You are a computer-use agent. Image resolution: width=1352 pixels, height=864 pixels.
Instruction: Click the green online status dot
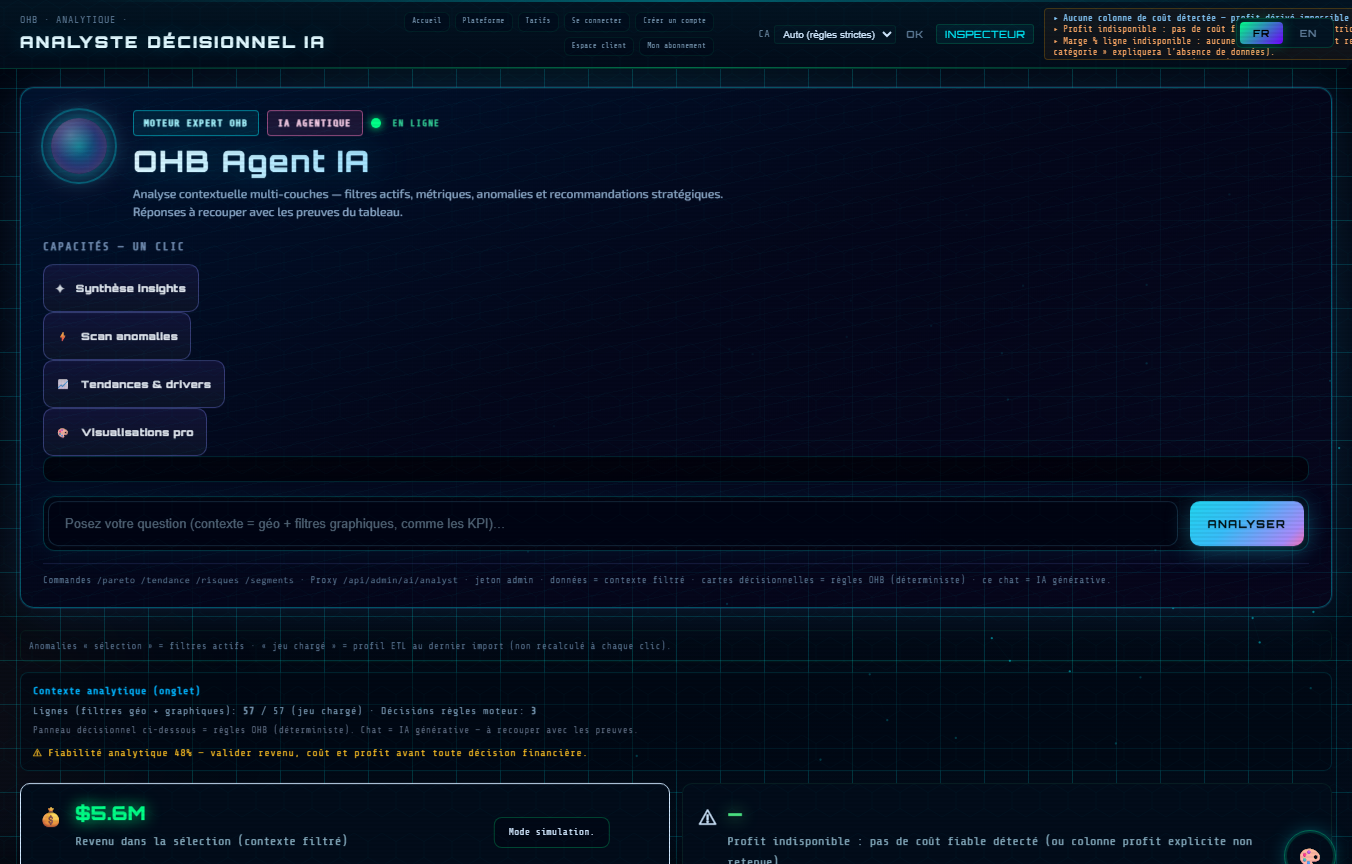click(x=376, y=123)
